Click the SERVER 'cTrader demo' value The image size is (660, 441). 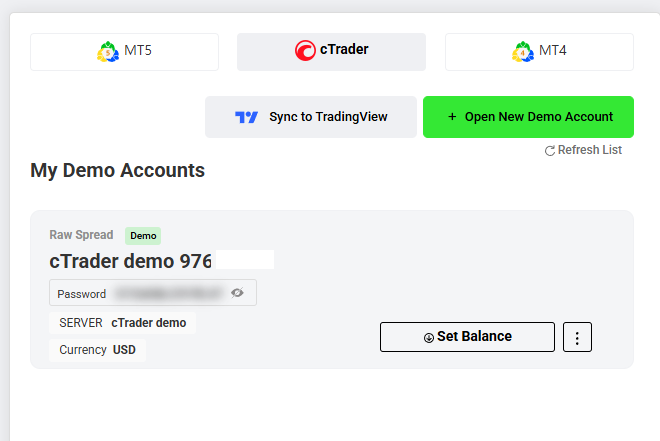(x=149, y=323)
